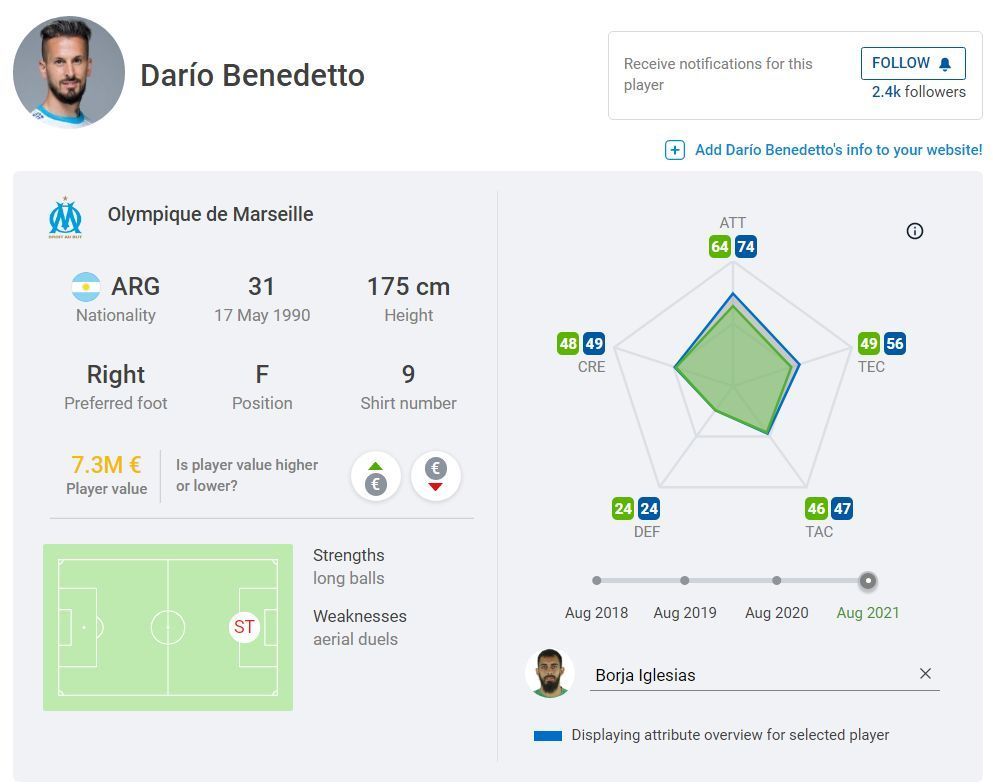Click the Olympique de Marseille team name
Screen dimensions: 993x784
point(210,214)
